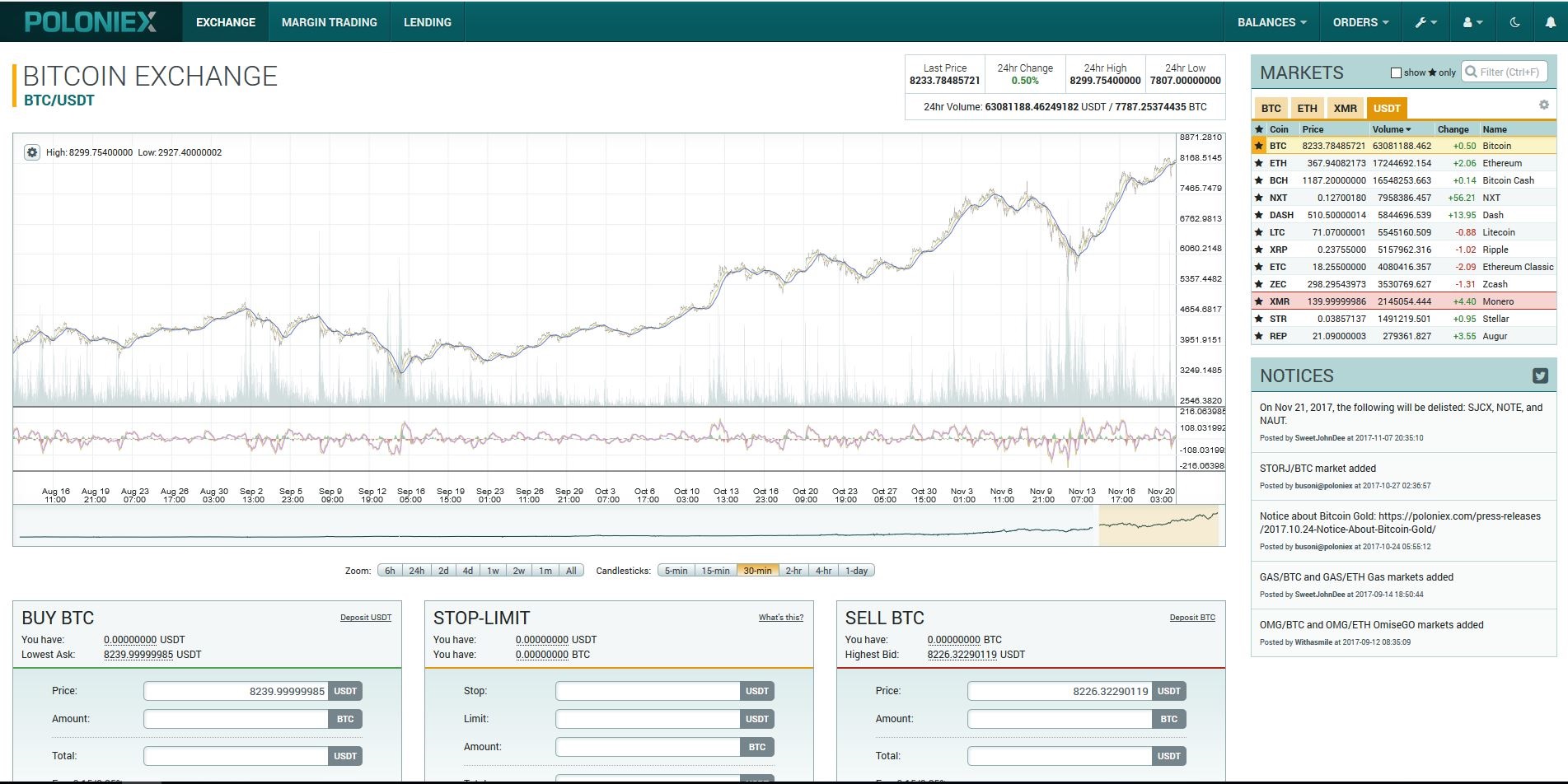Screen dimensions: 1568x784
Task: Enable show starred only checkbox
Action: (1396, 72)
